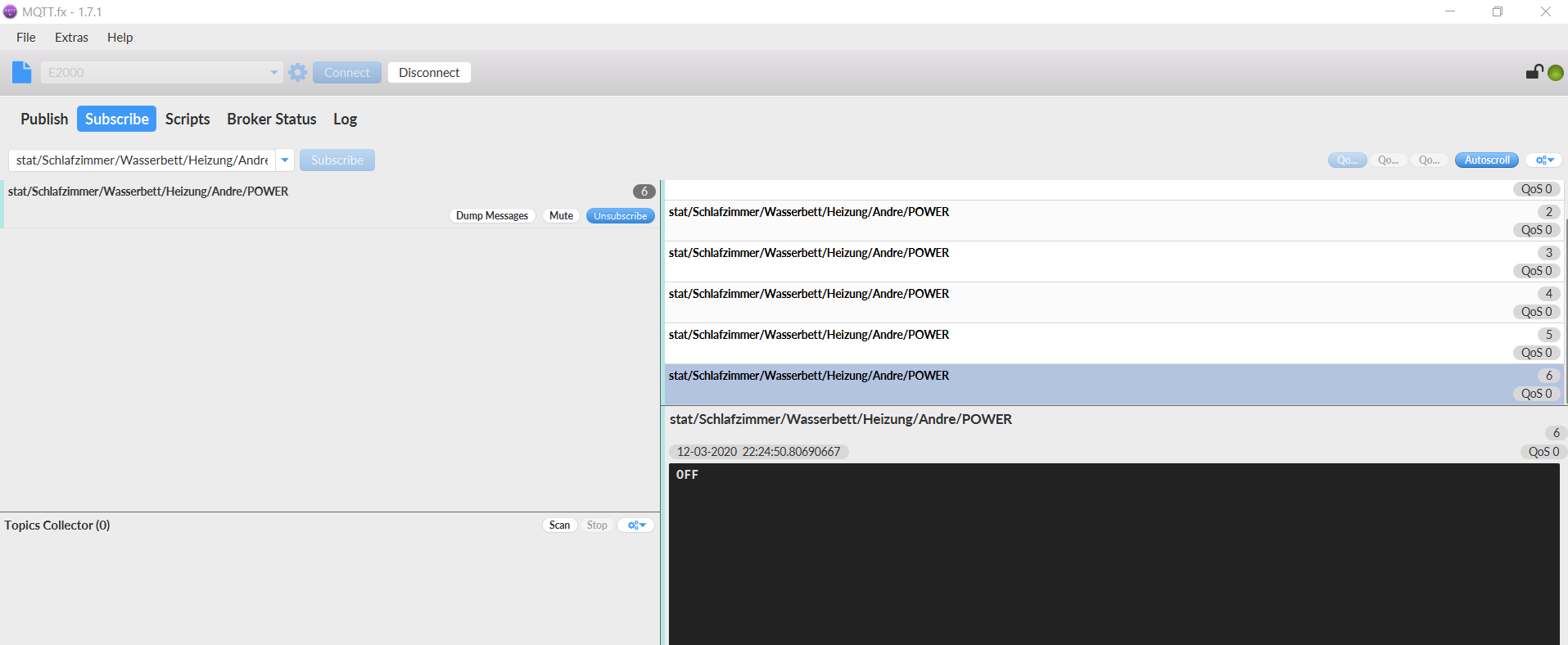Image resolution: width=1568 pixels, height=645 pixels.
Task: Select the highlighted first QoS toggle button
Action: point(1347,160)
